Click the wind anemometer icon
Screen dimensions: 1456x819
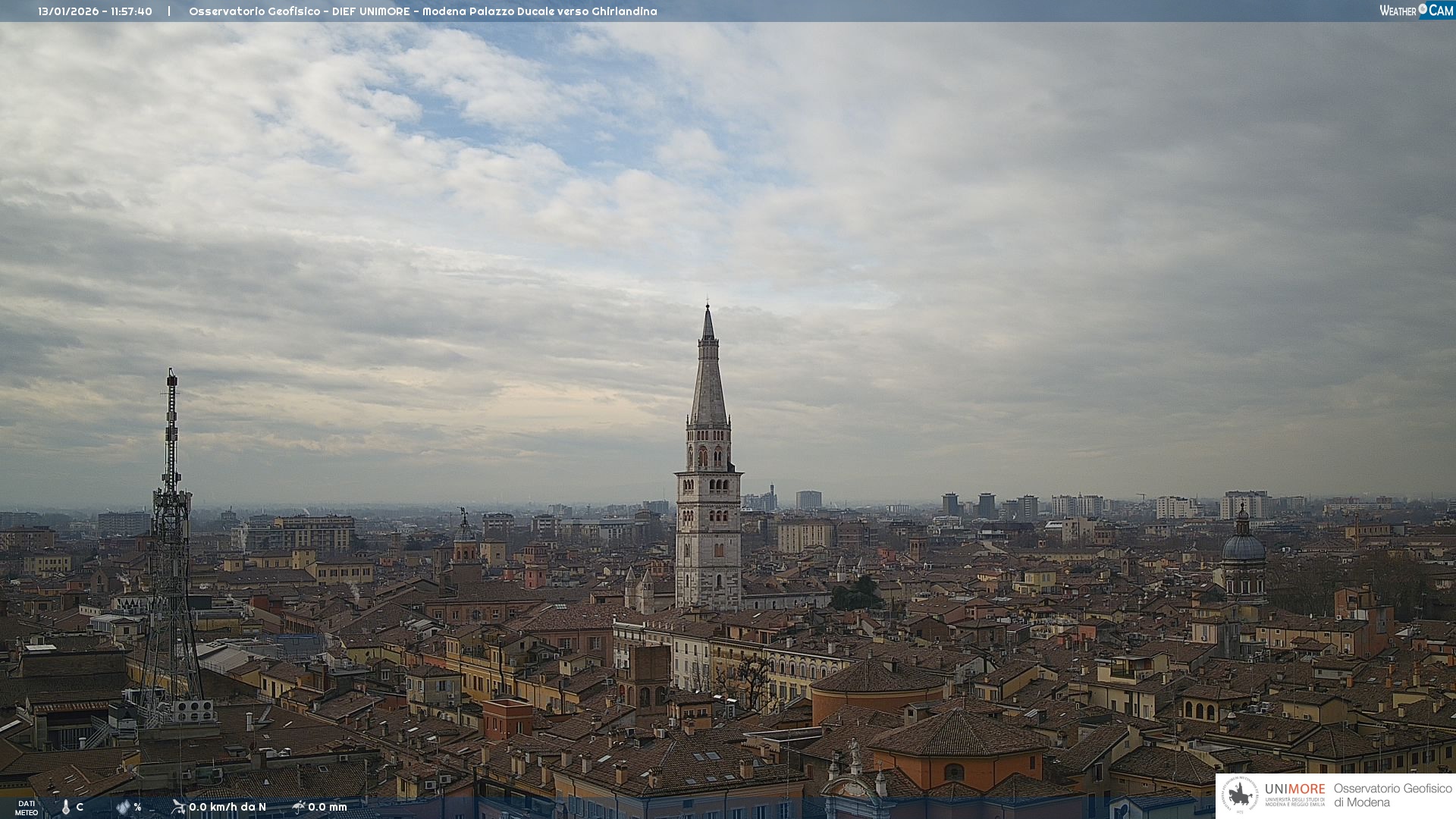(x=178, y=807)
